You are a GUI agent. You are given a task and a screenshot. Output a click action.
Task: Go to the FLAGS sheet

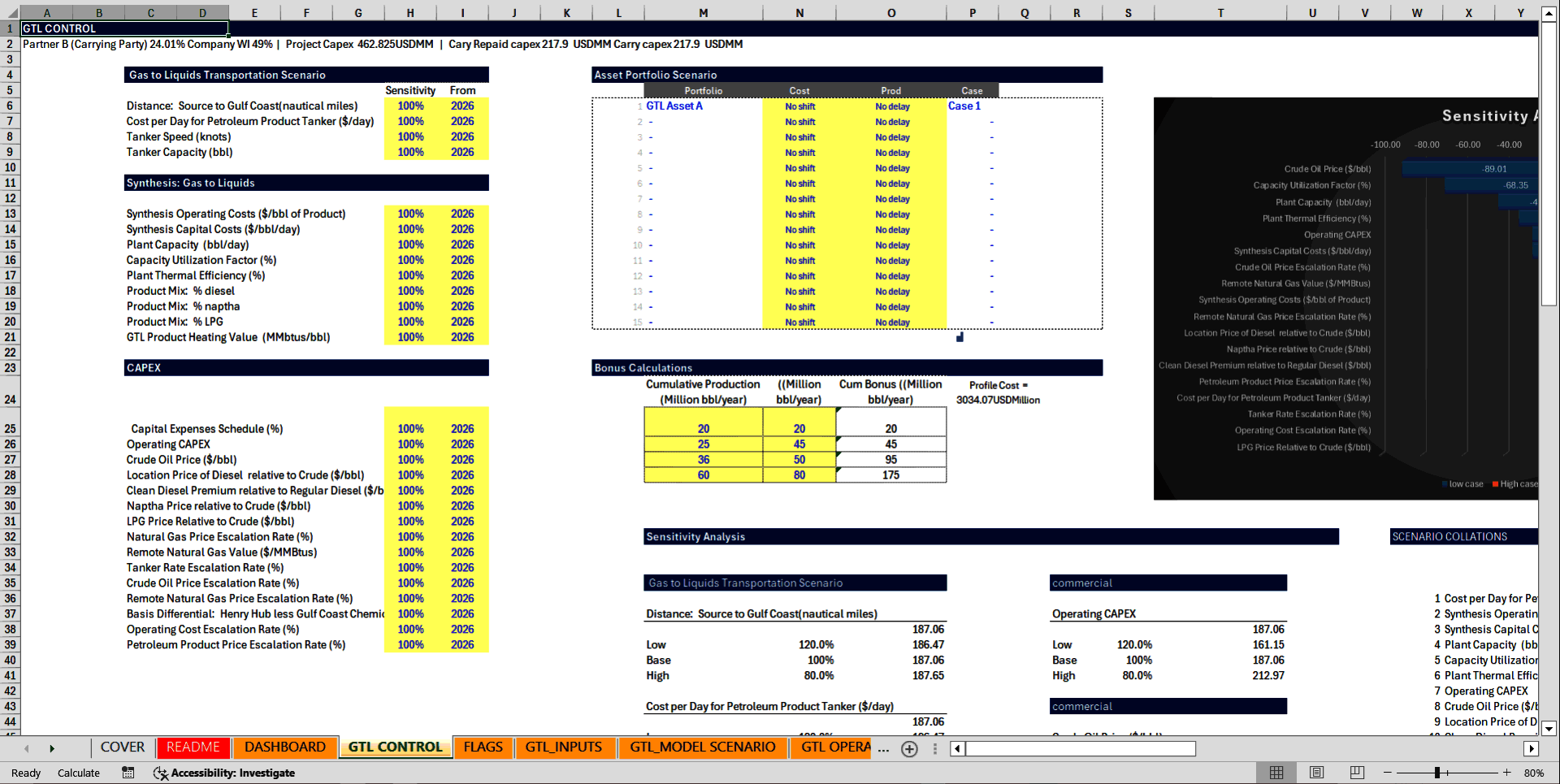tap(483, 747)
